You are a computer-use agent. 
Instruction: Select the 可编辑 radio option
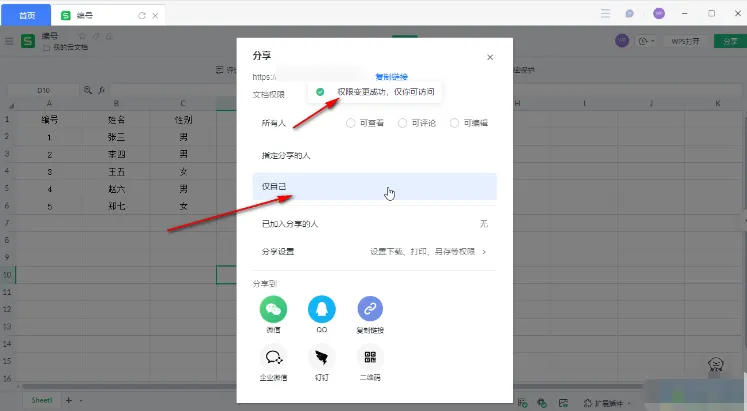(x=454, y=123)
